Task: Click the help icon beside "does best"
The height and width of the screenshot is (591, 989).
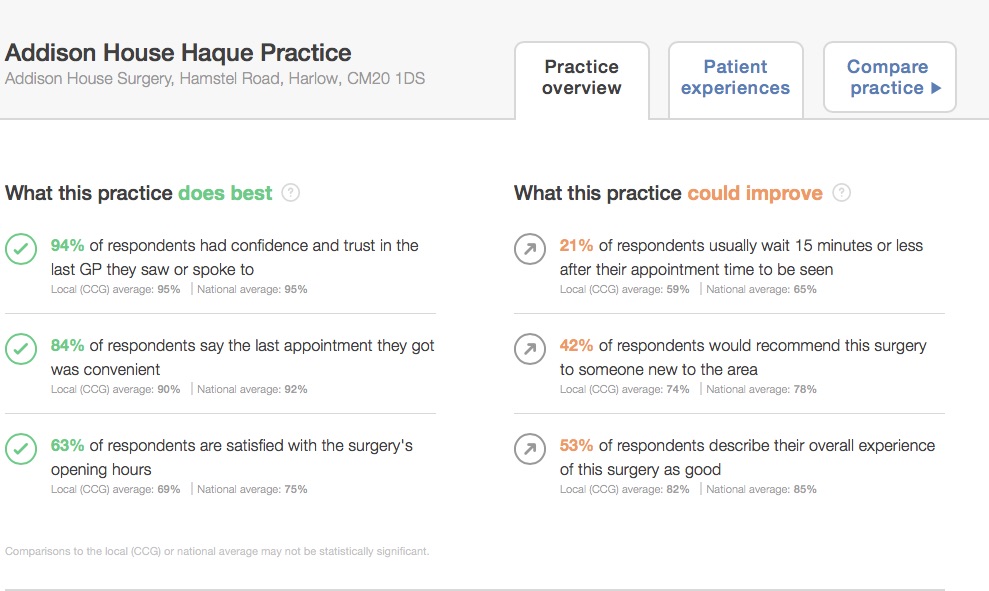Action: (x=291, y=193)
